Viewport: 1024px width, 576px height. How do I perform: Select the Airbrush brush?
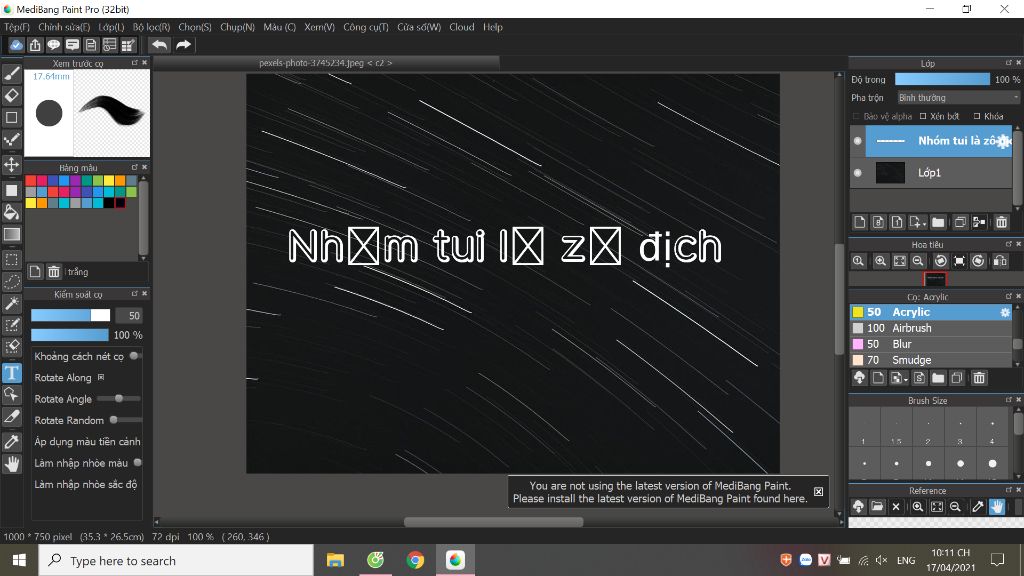(931, 328)
